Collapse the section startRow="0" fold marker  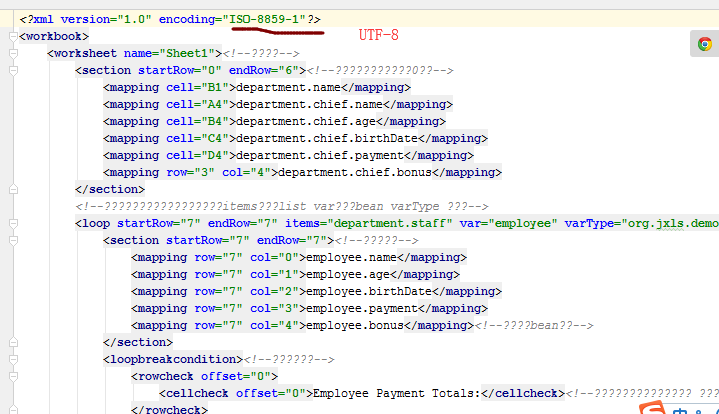(13, 70)
